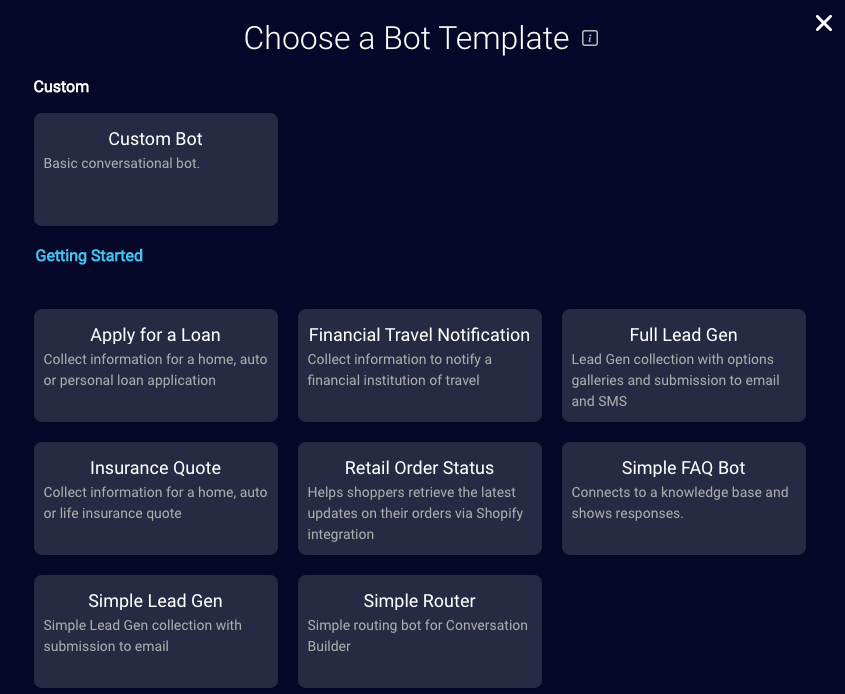Click the info icon beside the title
The width and height of the screenshot is (845, 694).
590,38
